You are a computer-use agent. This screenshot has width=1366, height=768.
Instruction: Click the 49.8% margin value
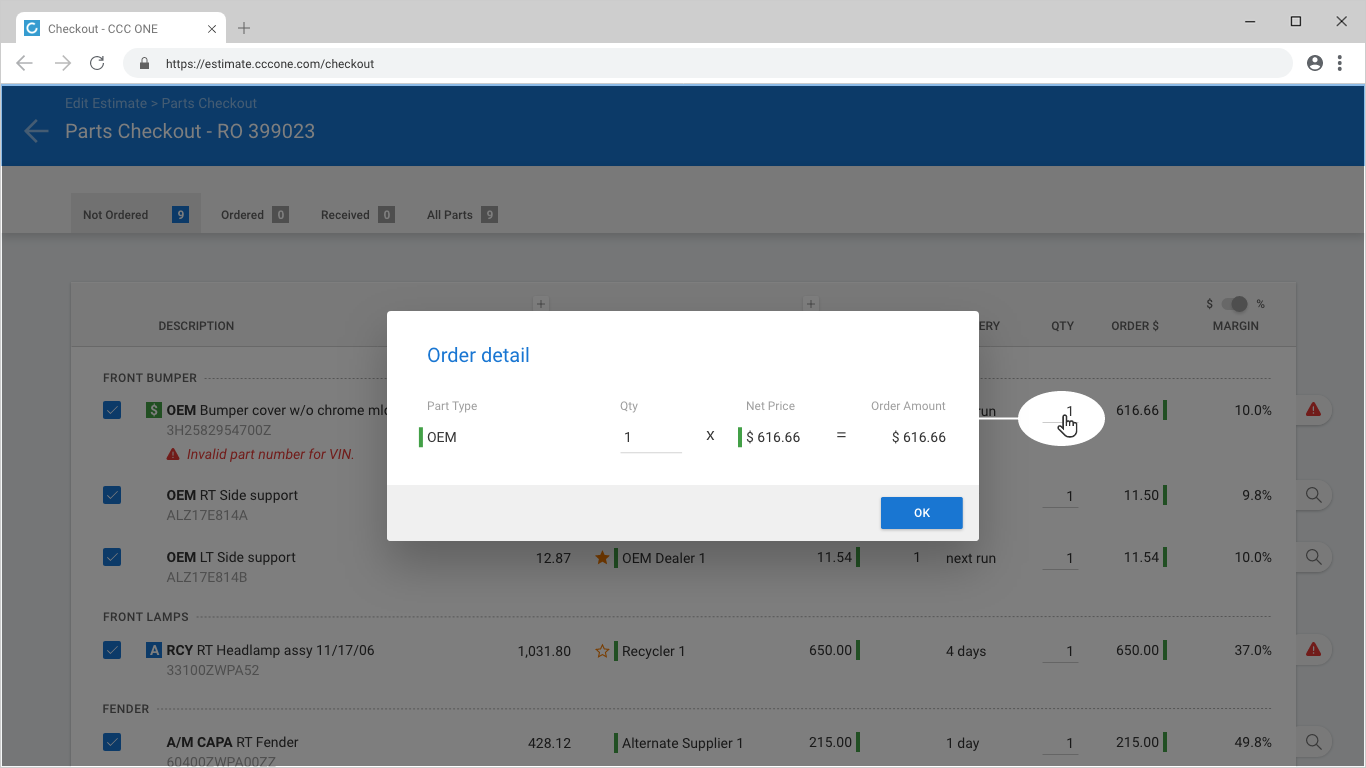(x=1253, y=742)
